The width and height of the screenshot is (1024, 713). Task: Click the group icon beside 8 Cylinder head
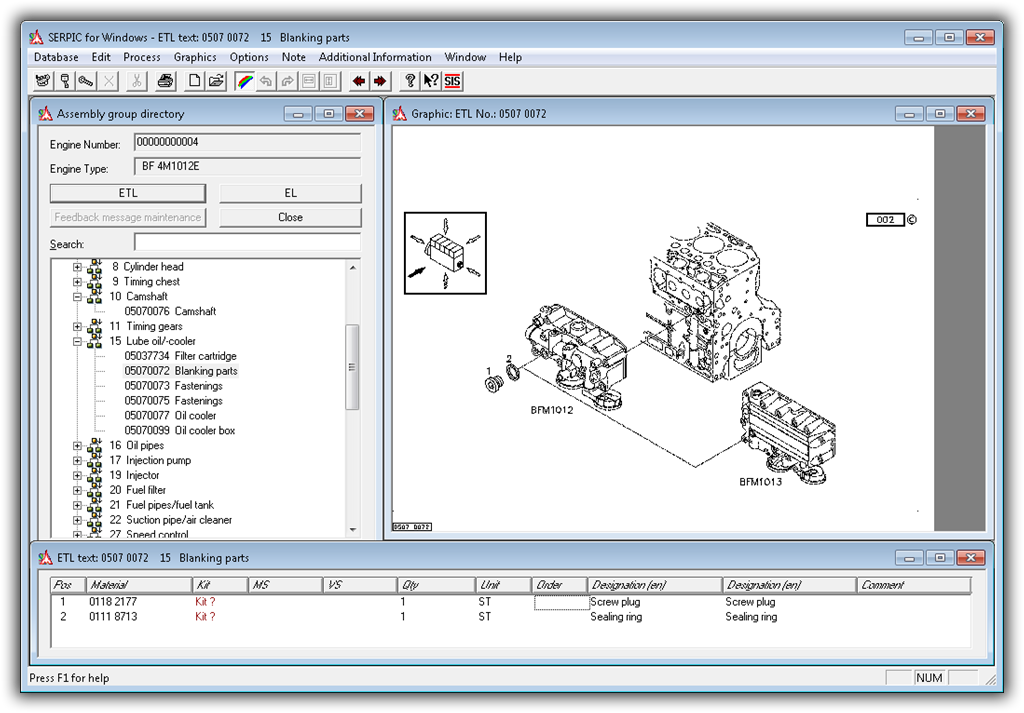point(95,266)
